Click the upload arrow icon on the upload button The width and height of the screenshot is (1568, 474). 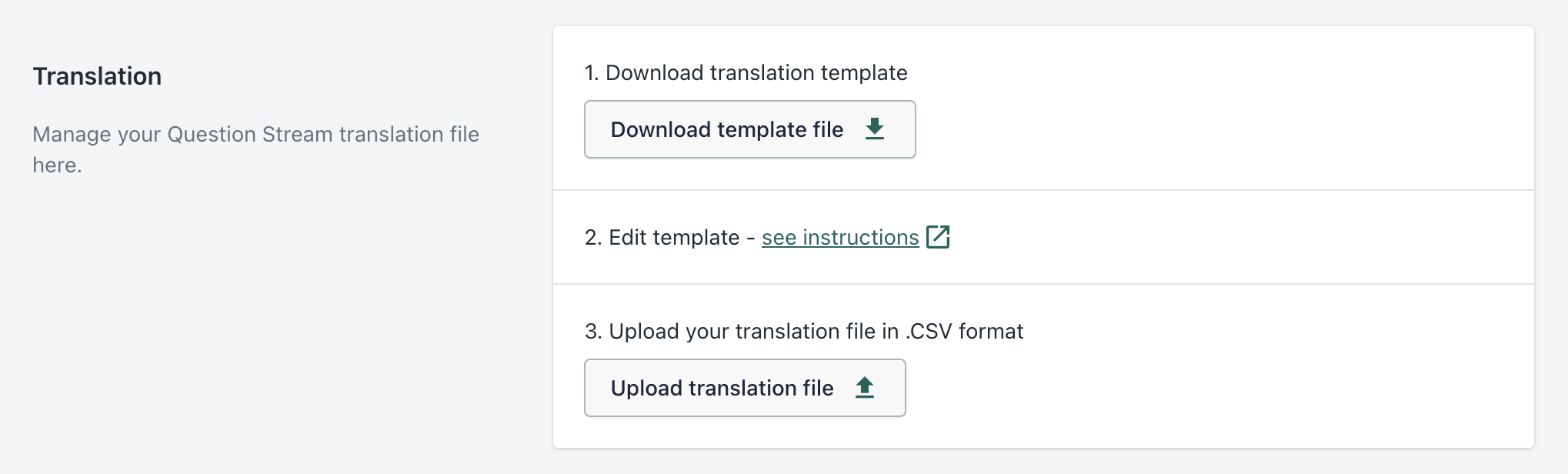pyautogui.click(x=865, y=388)
